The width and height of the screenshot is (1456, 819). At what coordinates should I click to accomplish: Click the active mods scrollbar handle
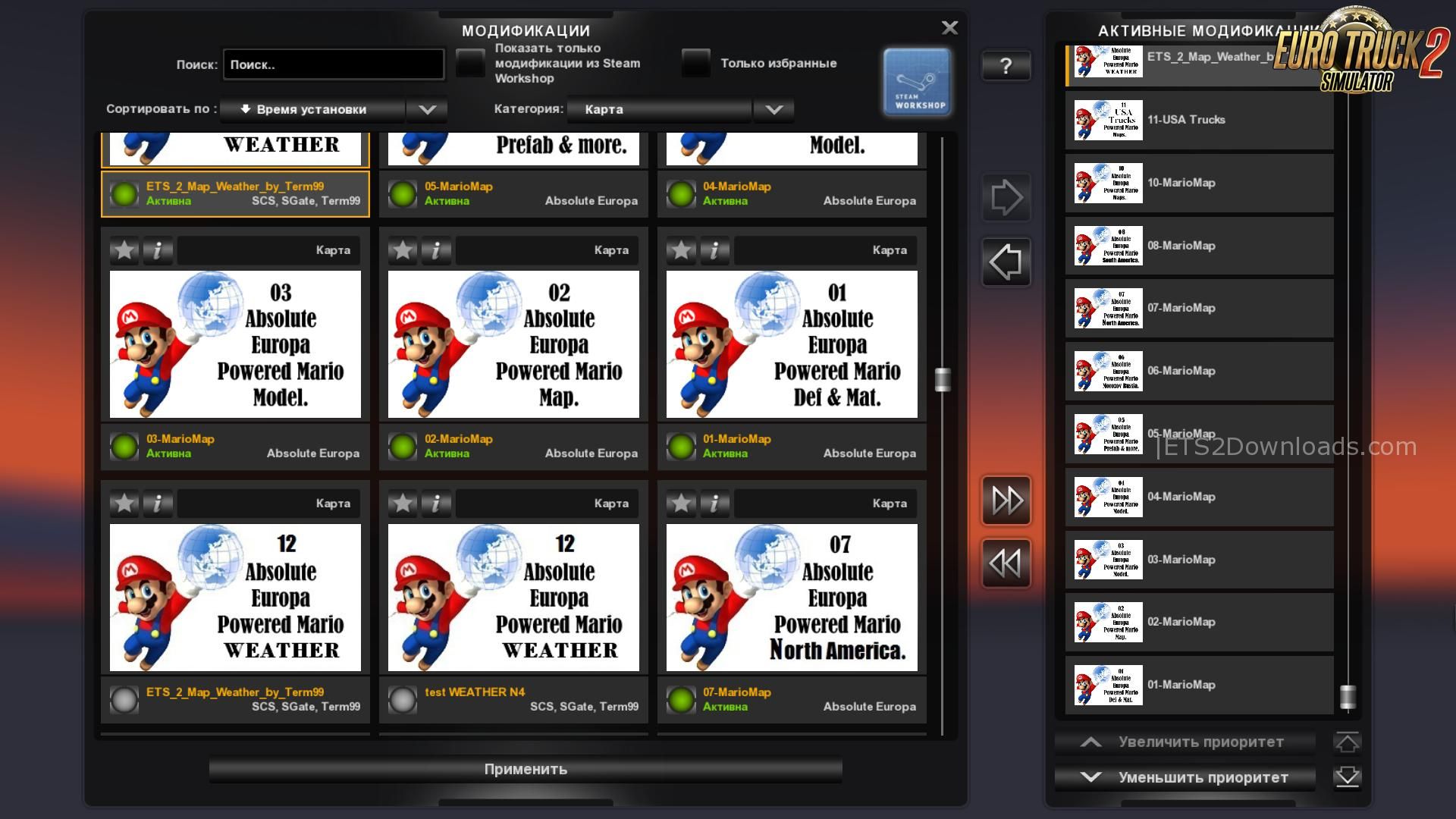click(x=1348, y=697)
